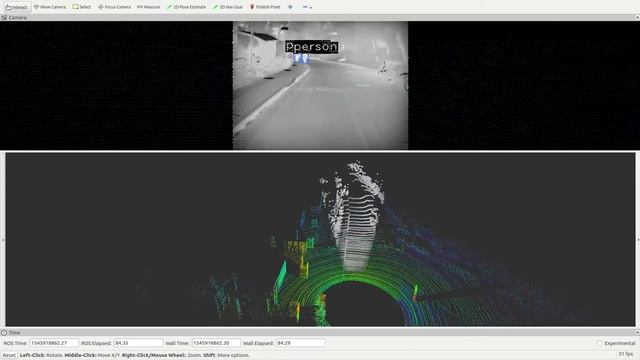The width and height of the screenshot is (640, 360).
Task: Pick the Measure tool
Action: tap(149, 7)
